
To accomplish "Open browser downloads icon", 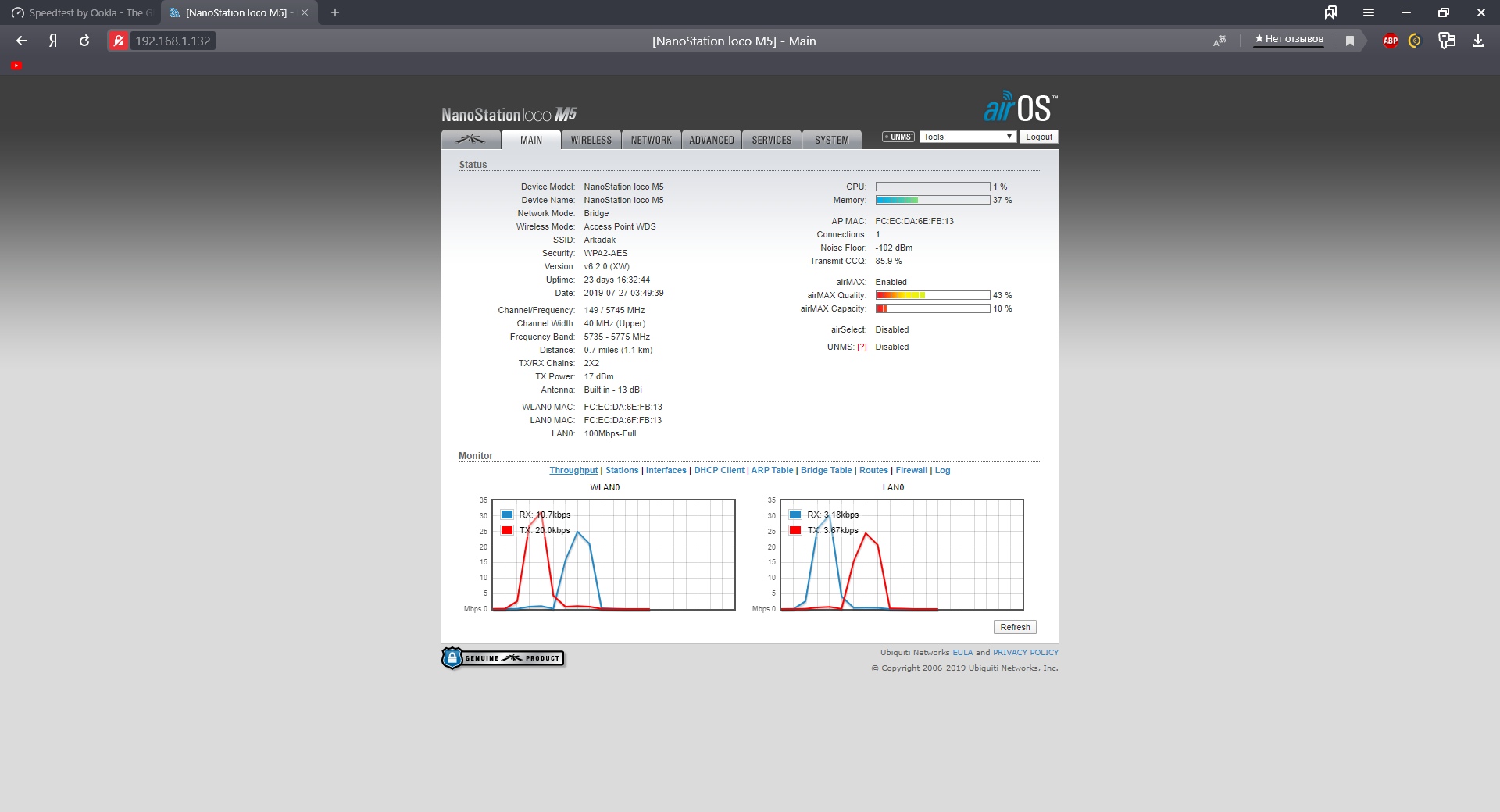I will tap(1478, 41).
